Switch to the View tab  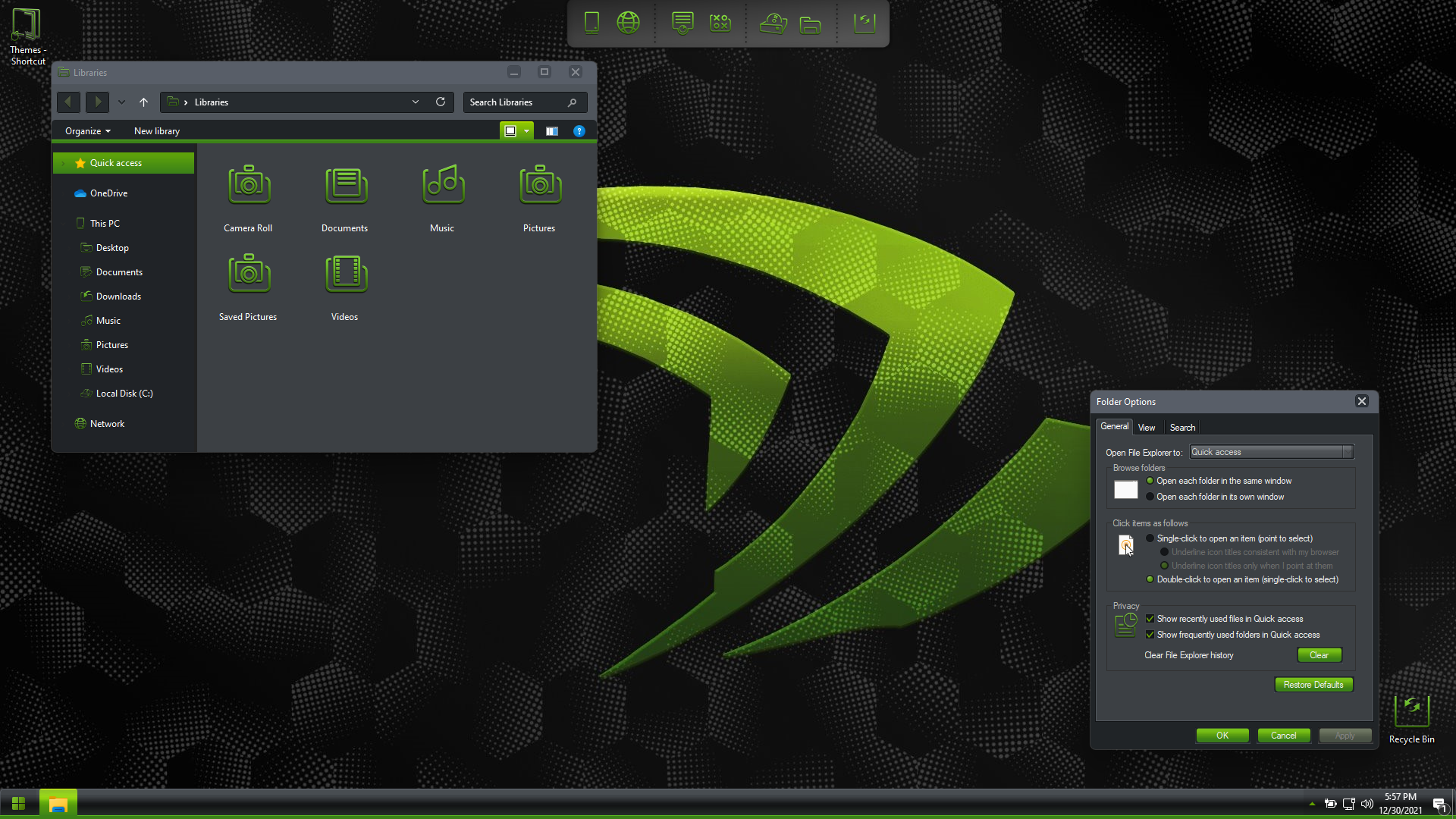coord(1147,428)
